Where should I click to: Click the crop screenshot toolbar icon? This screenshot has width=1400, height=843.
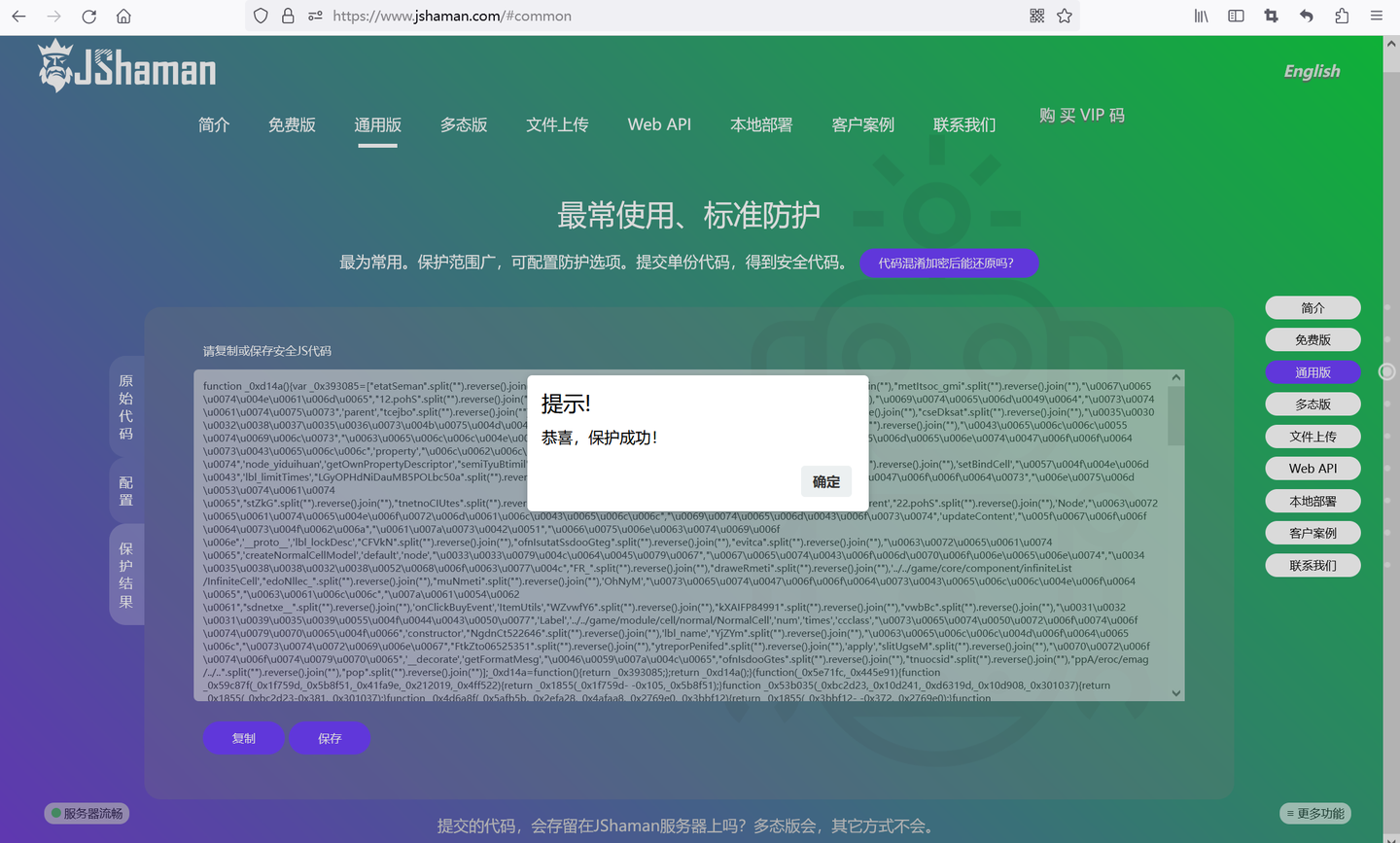point(1272,17)
